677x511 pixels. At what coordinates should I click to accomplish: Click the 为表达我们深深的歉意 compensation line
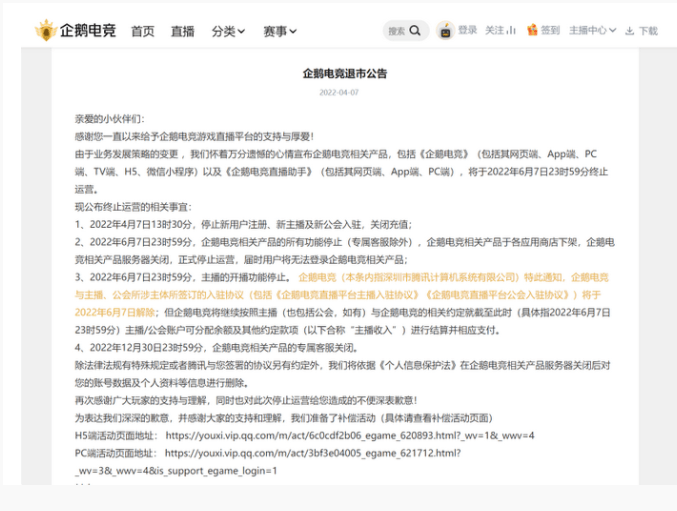pos(284,418)
